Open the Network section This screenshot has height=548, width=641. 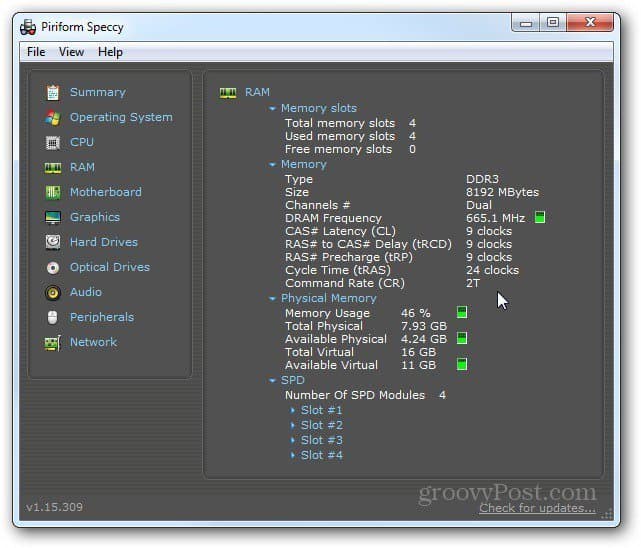(x=93, y=342)
